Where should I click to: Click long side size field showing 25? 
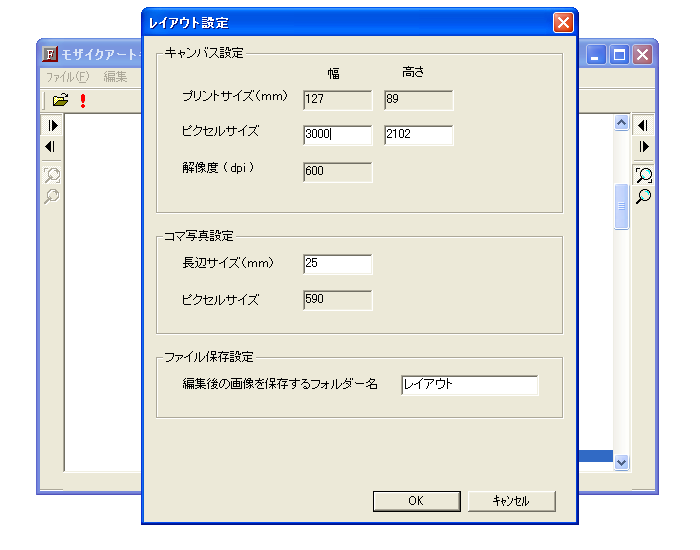338,264
